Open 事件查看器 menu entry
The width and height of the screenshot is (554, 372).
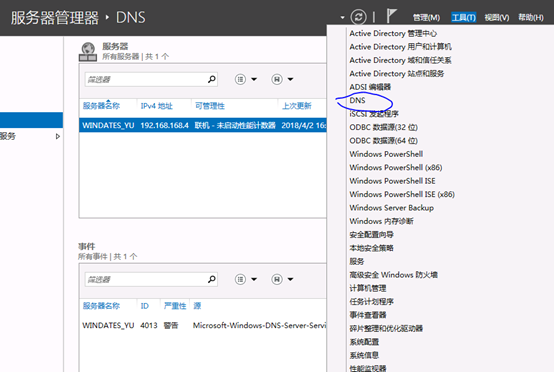click(368, 315)
